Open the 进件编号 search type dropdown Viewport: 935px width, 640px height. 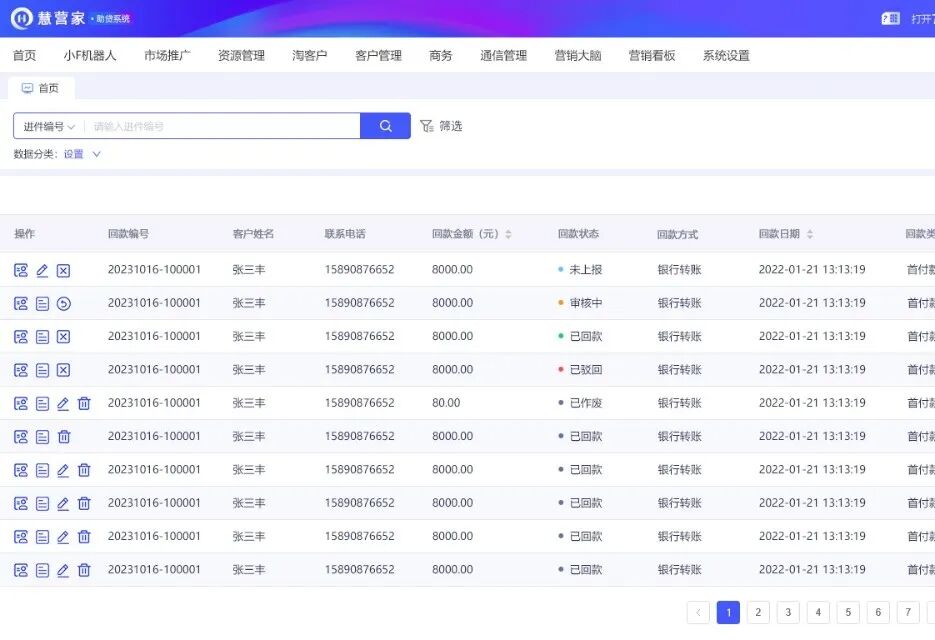49,126
